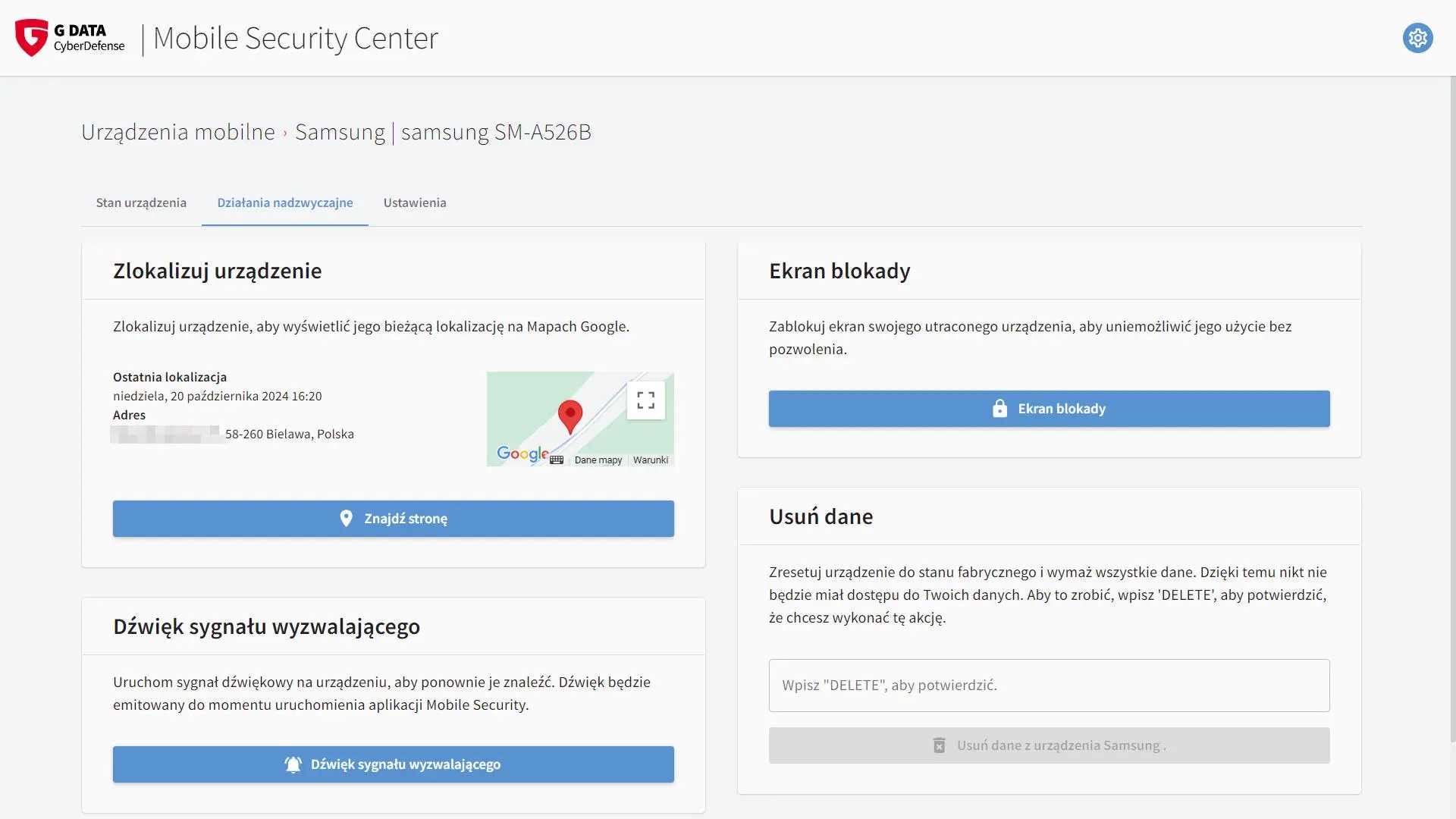Click the G DATA CyberDefense shield logo
The image size is (1456, 819).
tap(31, 38)
